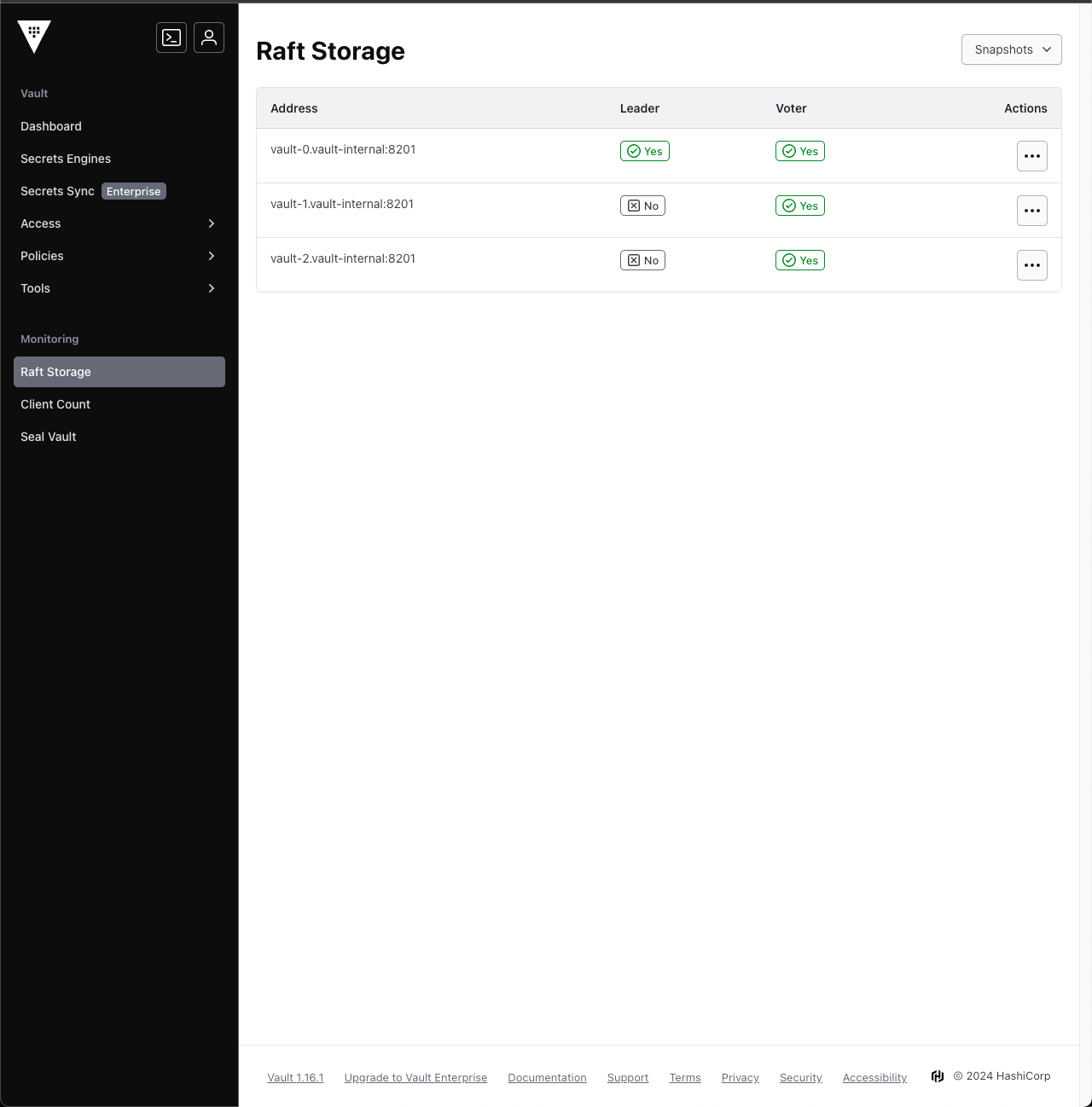This screenshot has height=1107, width=1092.
Task: Expand the Tools navigation section
Action: point(119,288)
